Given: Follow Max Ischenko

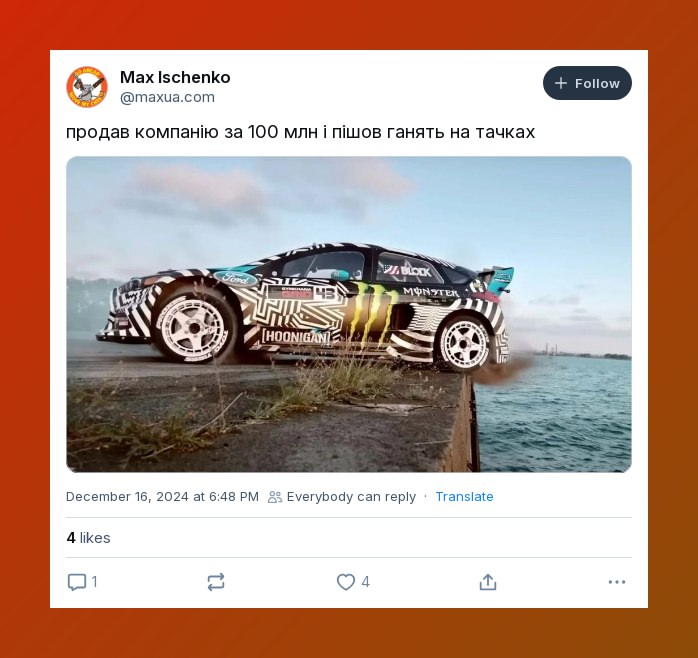Looking at the screenshot, I should 587,83.
